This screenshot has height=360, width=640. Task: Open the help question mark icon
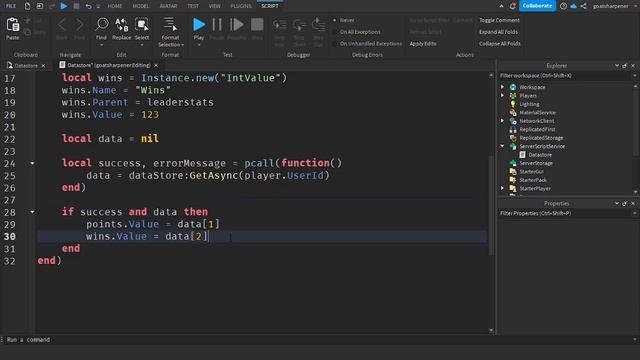click(563, 6)
